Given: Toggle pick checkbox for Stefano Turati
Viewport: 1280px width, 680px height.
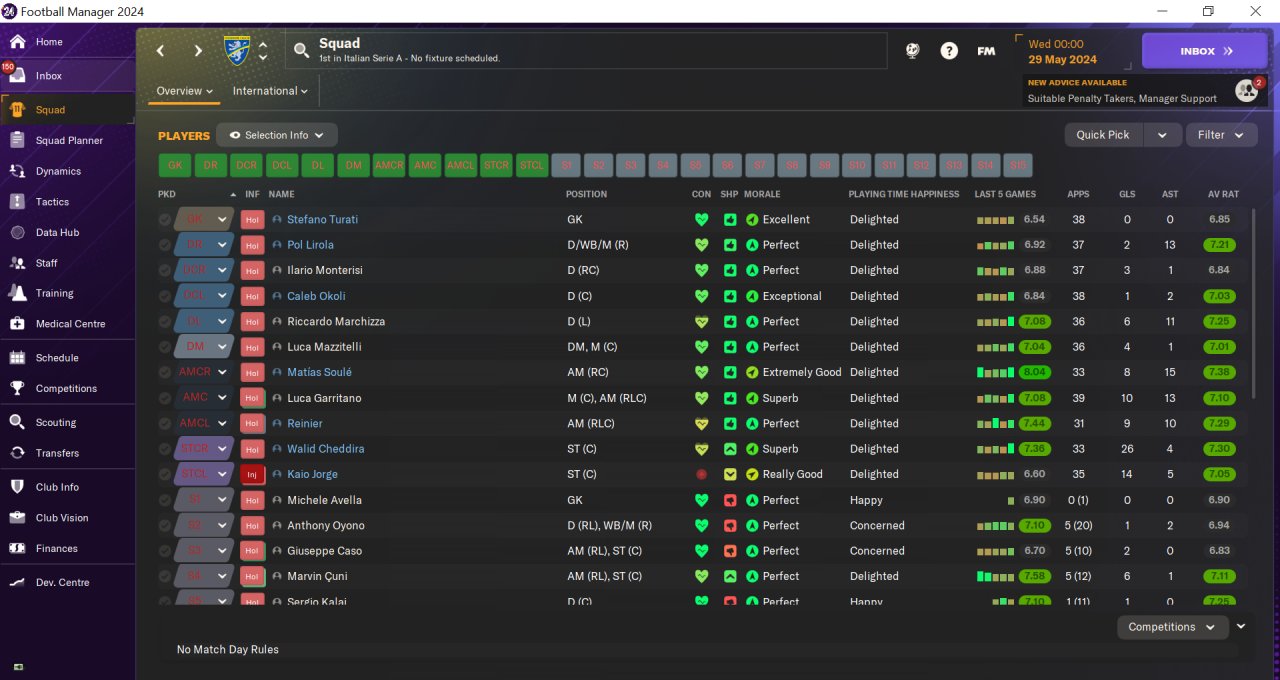Looking at the screenshot, I should (165, 220).
